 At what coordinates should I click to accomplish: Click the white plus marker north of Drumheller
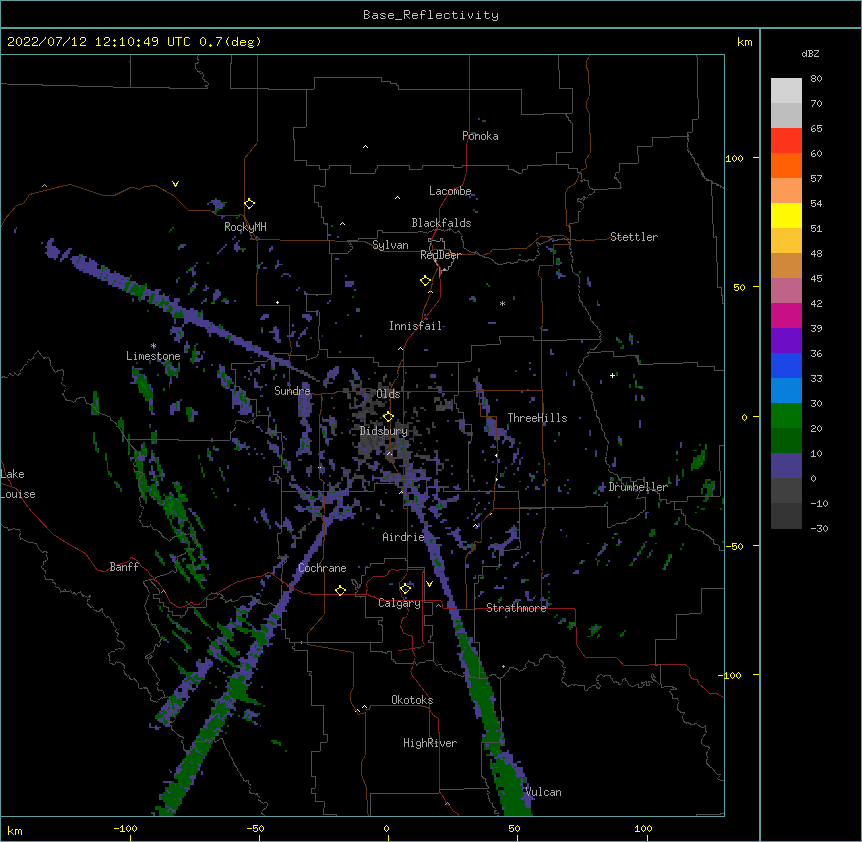(x=612, y=375)
